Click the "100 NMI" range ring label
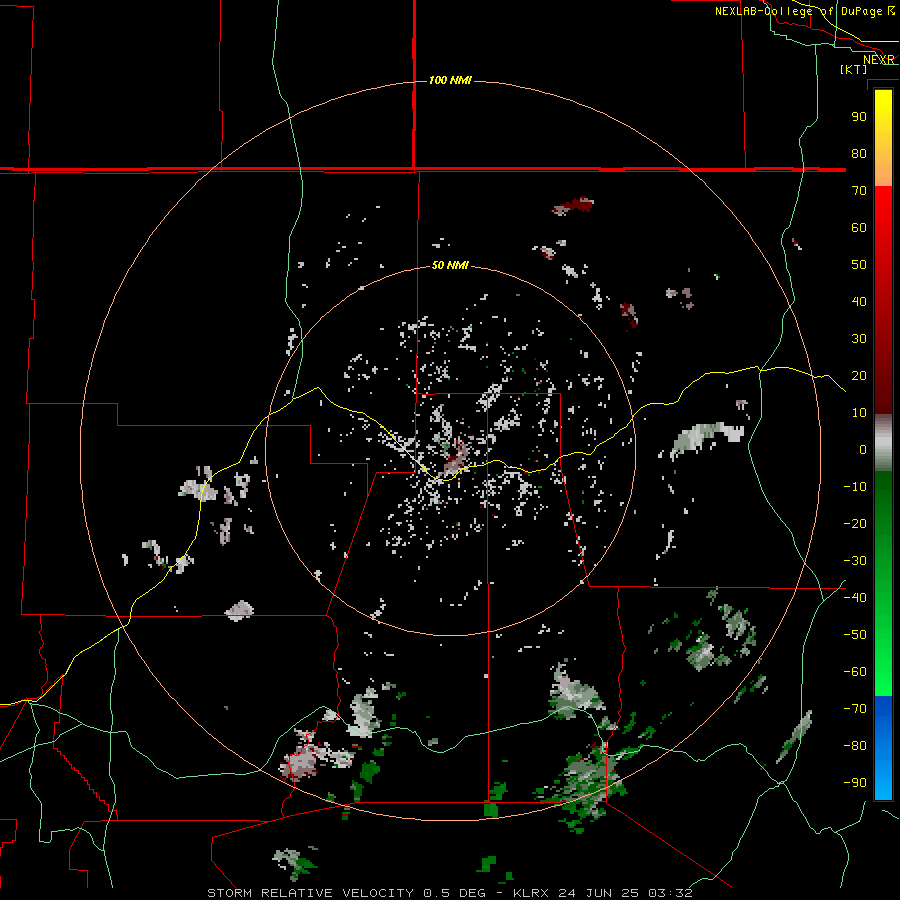The image size is (900, 900). (x=450, y=80)
